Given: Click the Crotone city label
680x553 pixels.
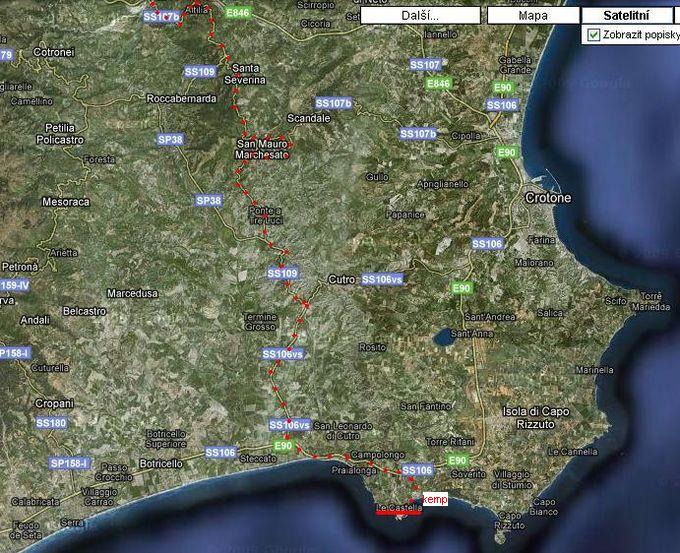Looking at the screenshot, I should (547, 198).
